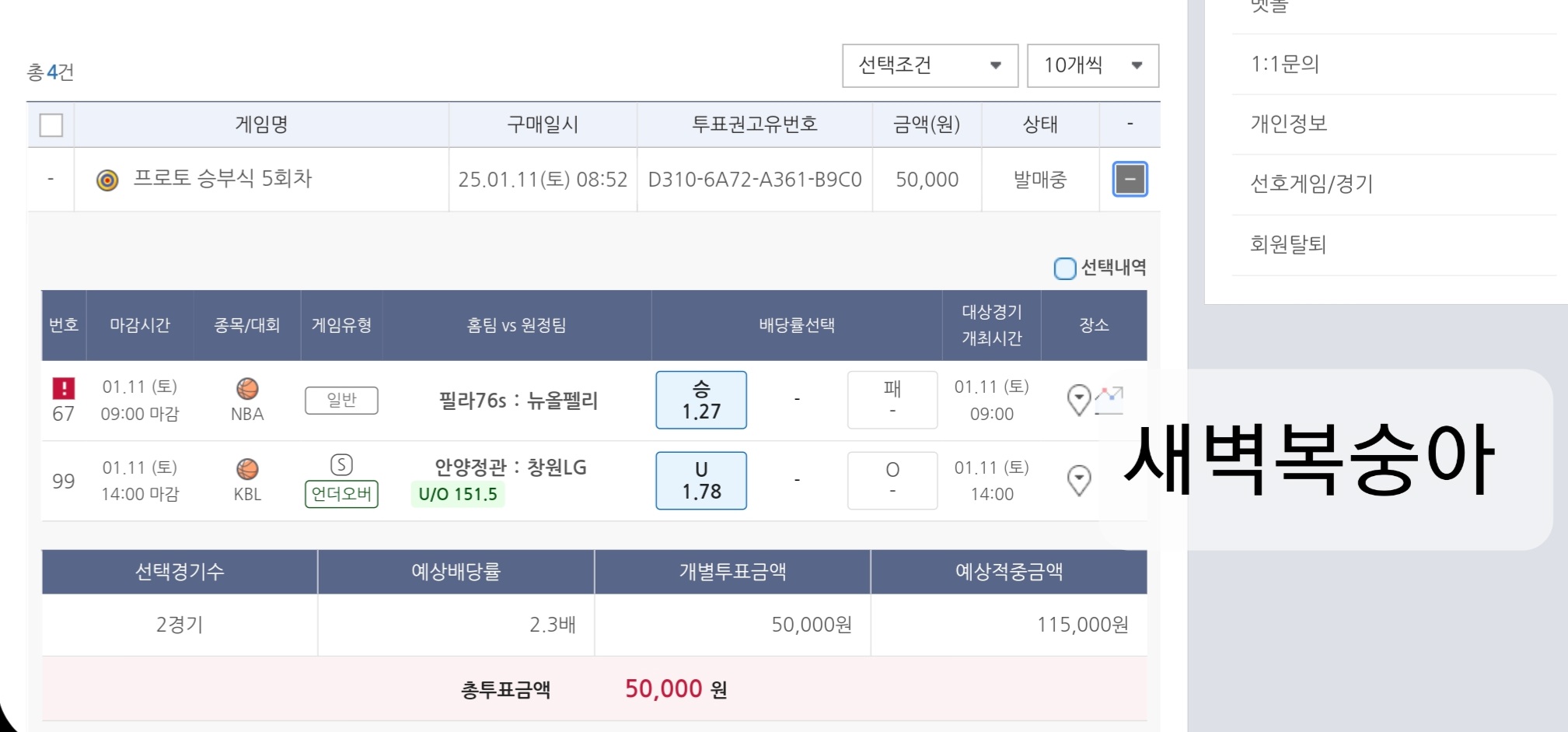Tick the select-all checkbox in table header

coord(51,124)
